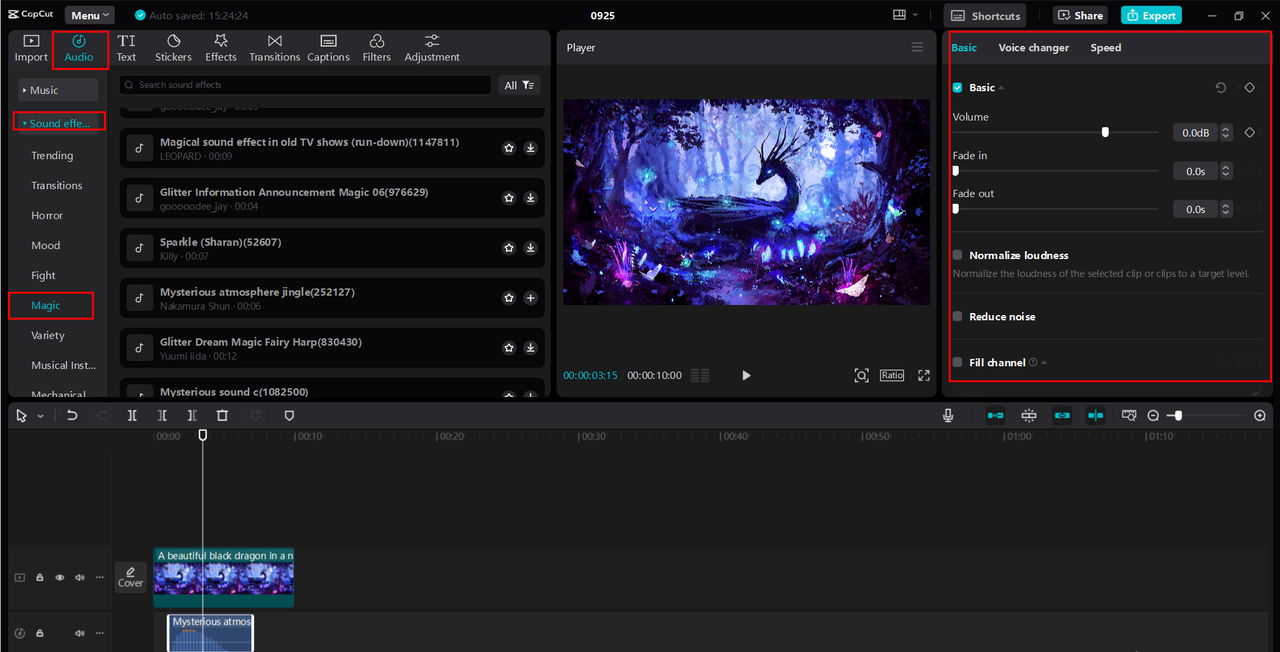Screen dimensions: 1280x652
Task: Add keyframe for Basic section
Action: click(x=1249, y=88)
